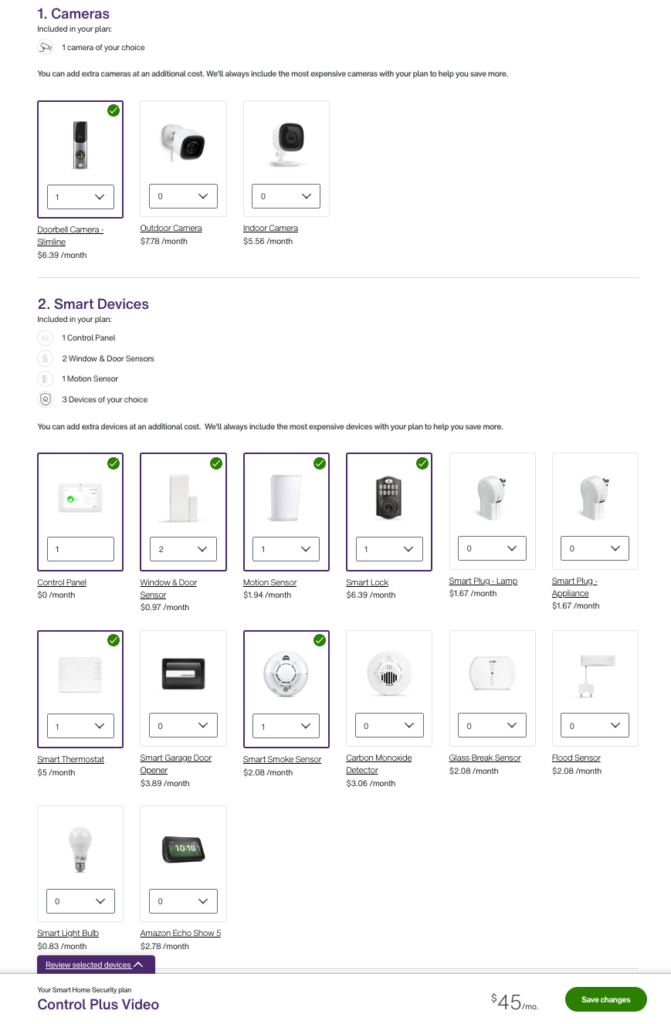Click the Amazon Echo Show 5 image
The width and height of the screenshot is (671, 1024).
tap(183, 848)
